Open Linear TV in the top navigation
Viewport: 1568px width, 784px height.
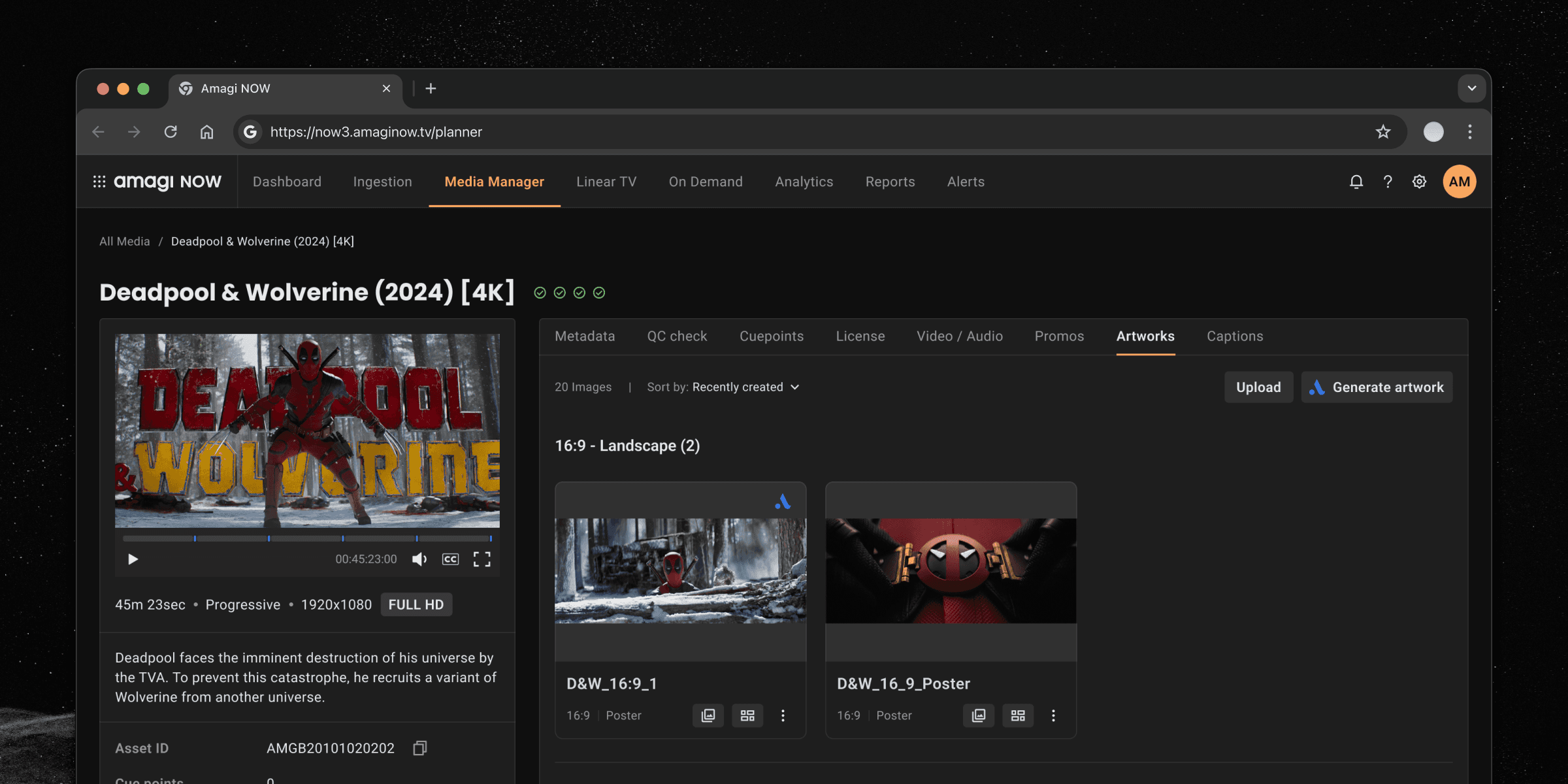(606, 182)
